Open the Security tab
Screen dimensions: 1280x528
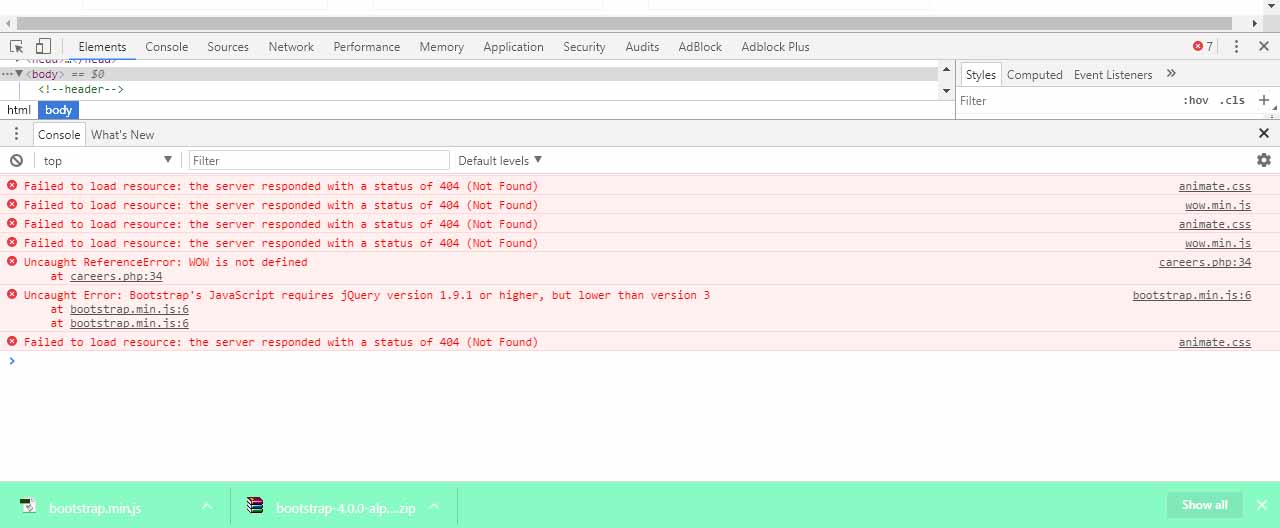(584, 47)
